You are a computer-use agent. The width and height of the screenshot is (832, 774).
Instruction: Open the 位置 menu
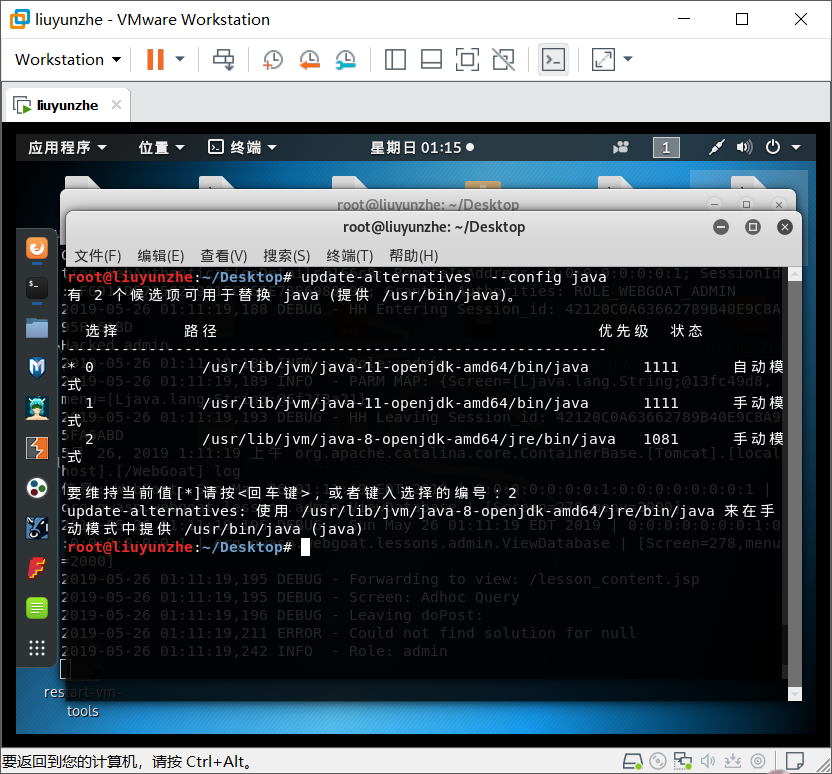tap(161, 147)
